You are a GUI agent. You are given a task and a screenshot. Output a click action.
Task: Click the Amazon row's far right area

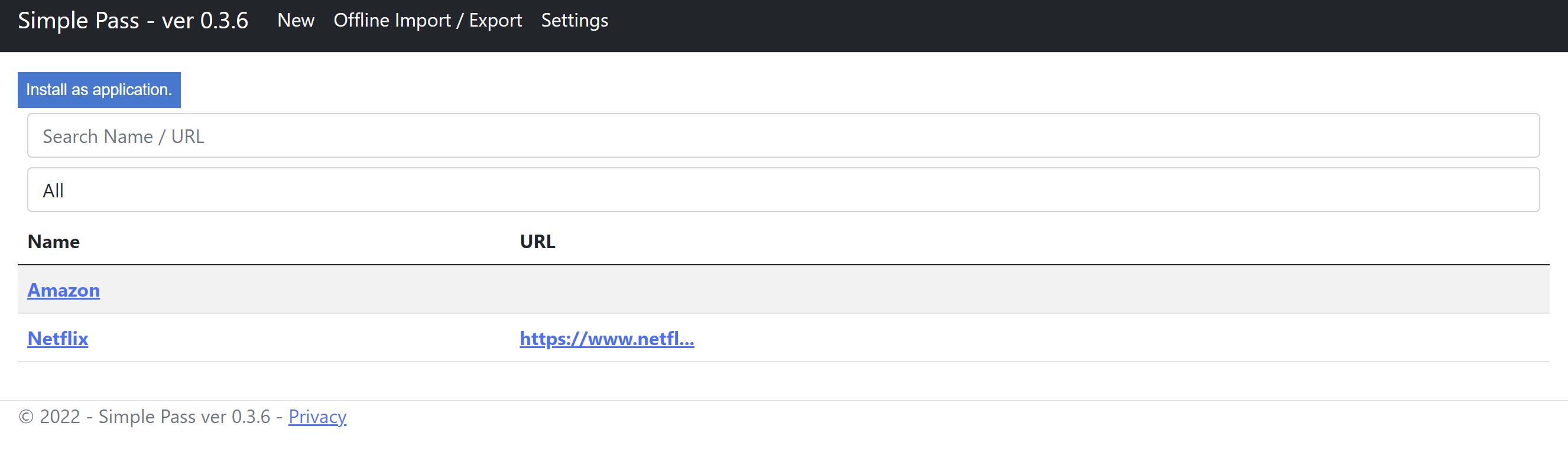pos(1461,290)
